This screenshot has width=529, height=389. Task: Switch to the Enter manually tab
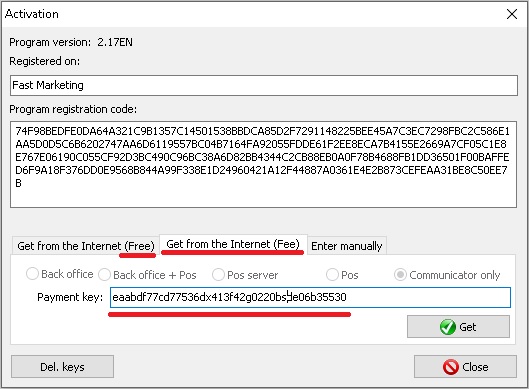click(x=346, y=246)
